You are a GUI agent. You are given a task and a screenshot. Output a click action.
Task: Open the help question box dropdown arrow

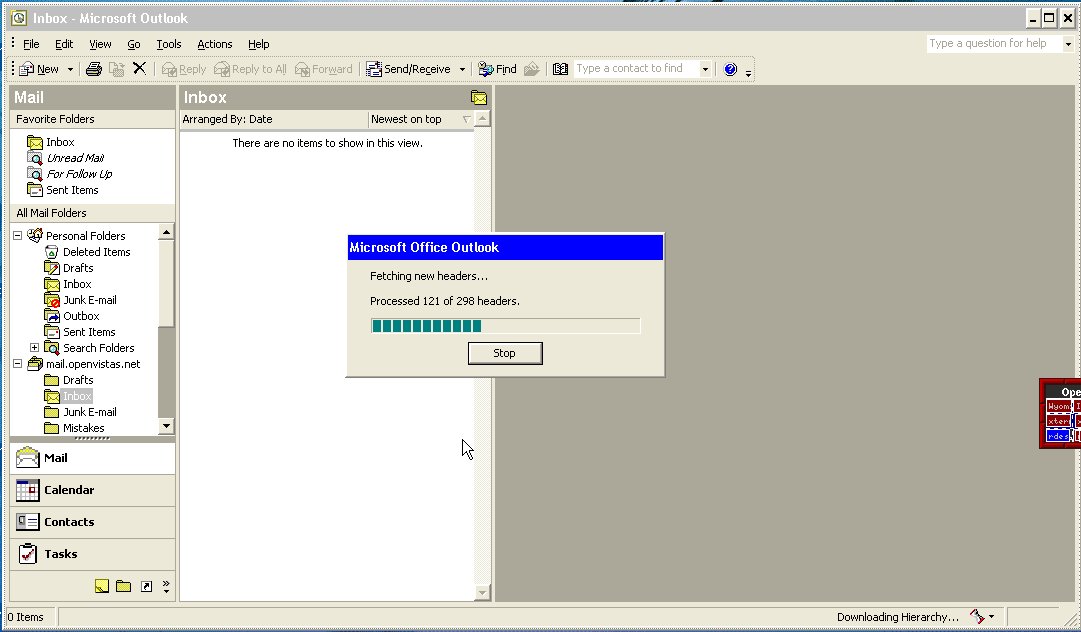click(x=1069, y=43)
